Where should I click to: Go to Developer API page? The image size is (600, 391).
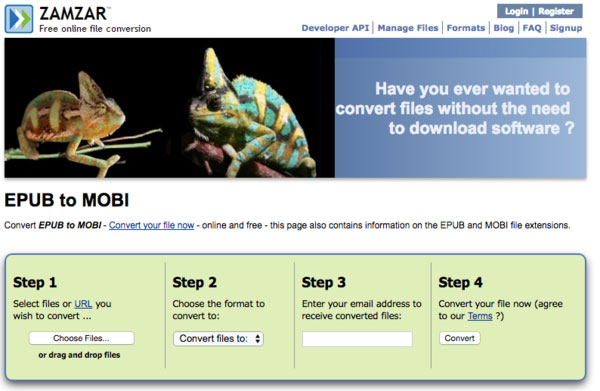tap(335, 28)
